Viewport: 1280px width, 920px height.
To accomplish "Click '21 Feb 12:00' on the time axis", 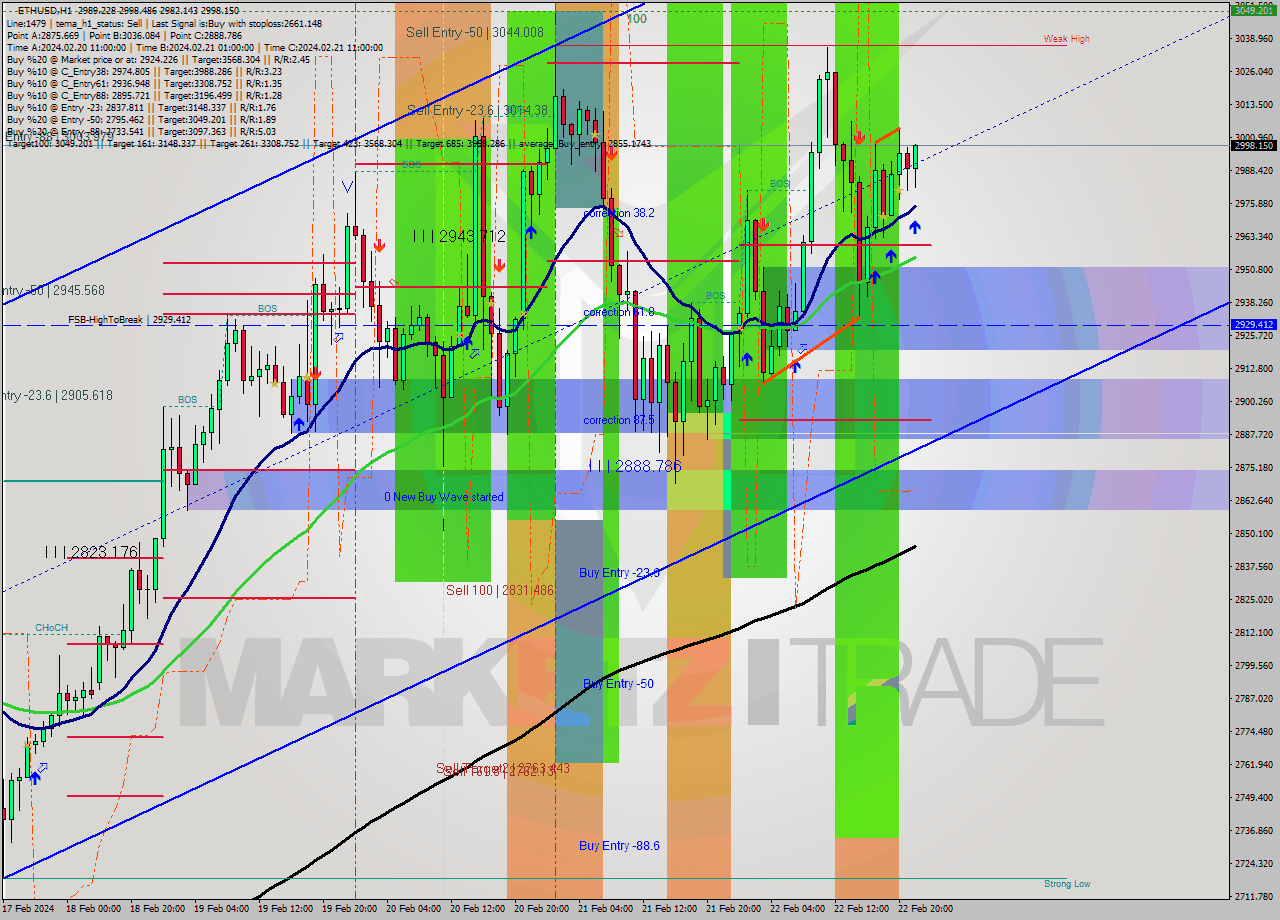I will click(669, 909).
